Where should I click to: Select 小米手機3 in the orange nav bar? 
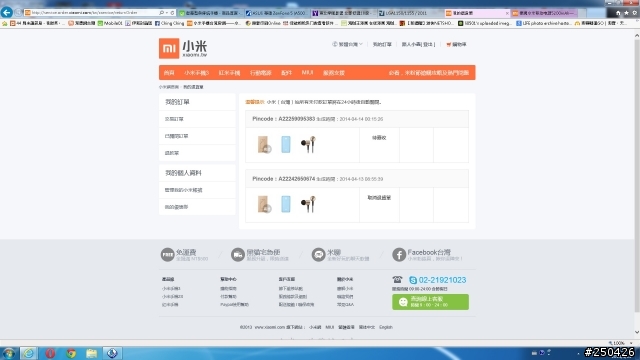pos(196,73)
